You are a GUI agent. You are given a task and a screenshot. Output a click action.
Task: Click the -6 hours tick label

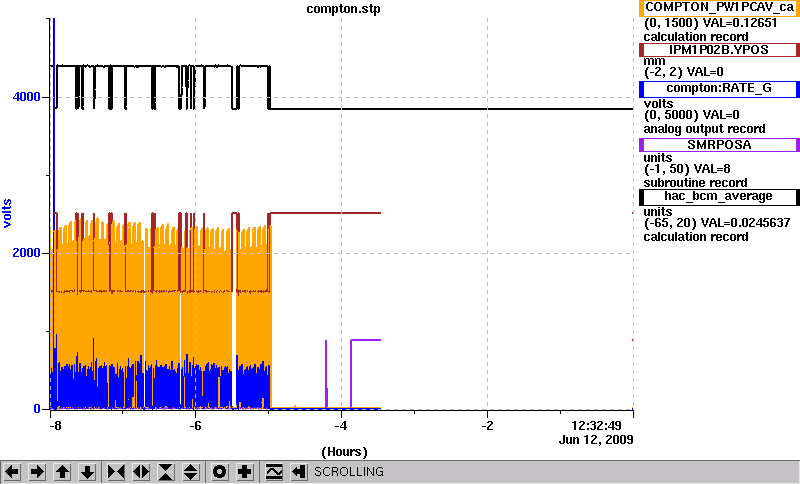coord(195,425)
